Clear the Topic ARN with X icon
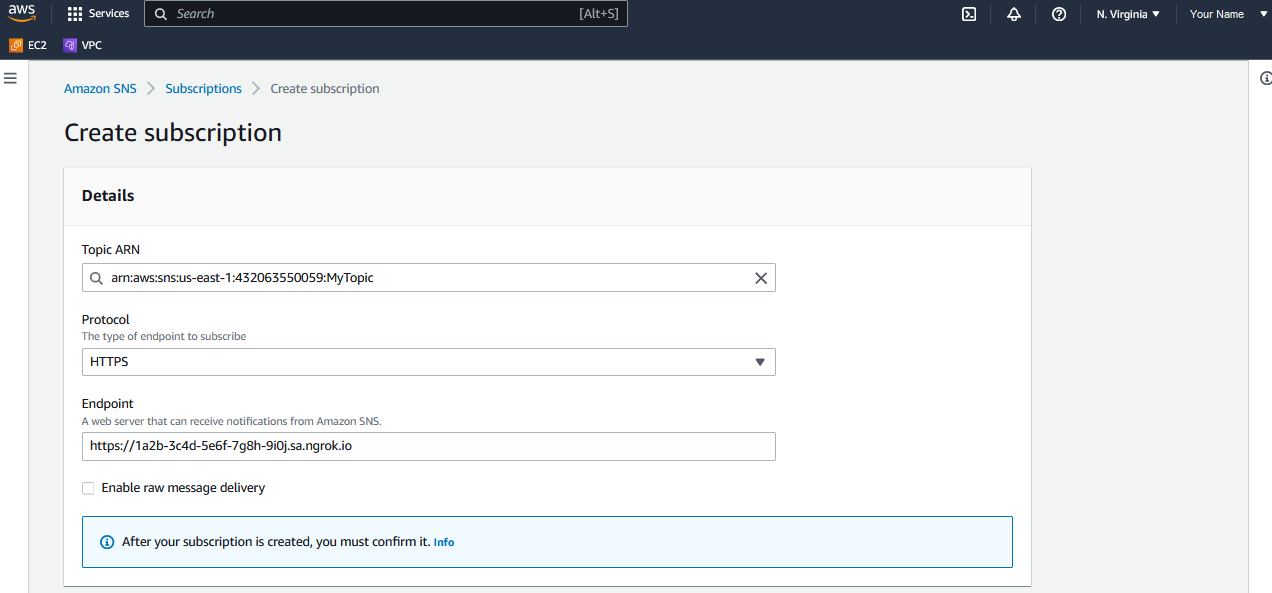 [x=761, y=278]
